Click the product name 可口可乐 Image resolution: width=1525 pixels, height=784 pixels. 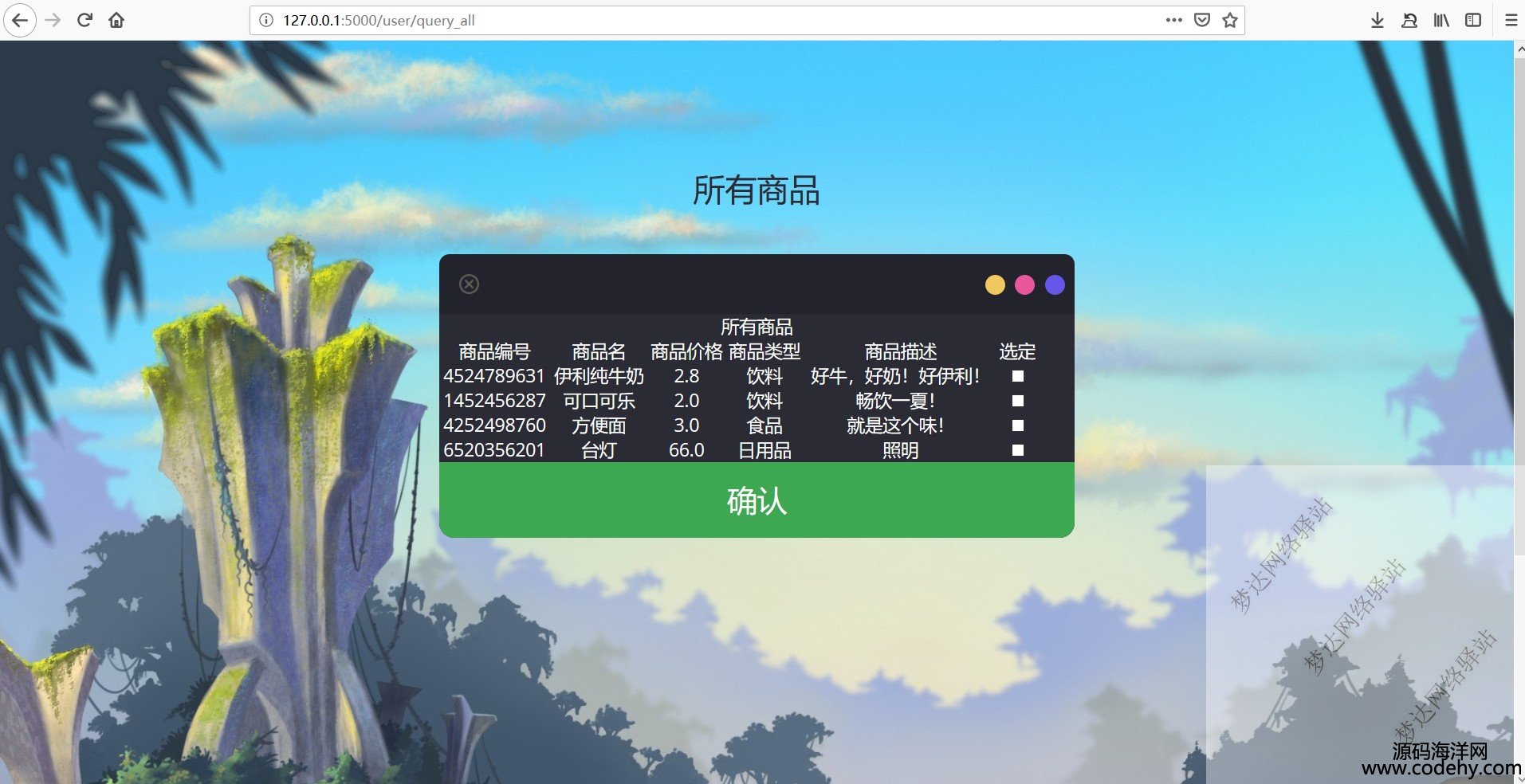599,401
